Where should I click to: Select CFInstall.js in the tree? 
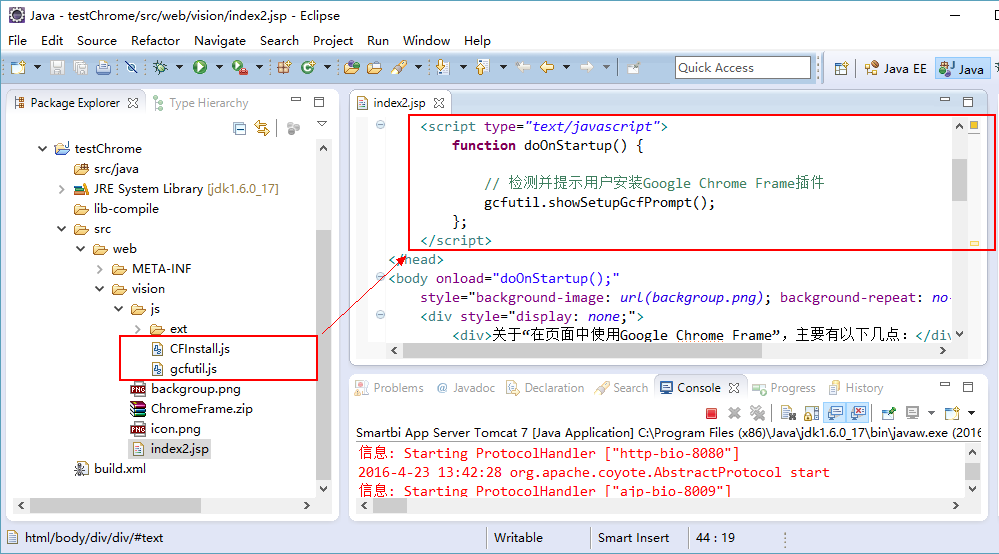[x=190, y=349]
